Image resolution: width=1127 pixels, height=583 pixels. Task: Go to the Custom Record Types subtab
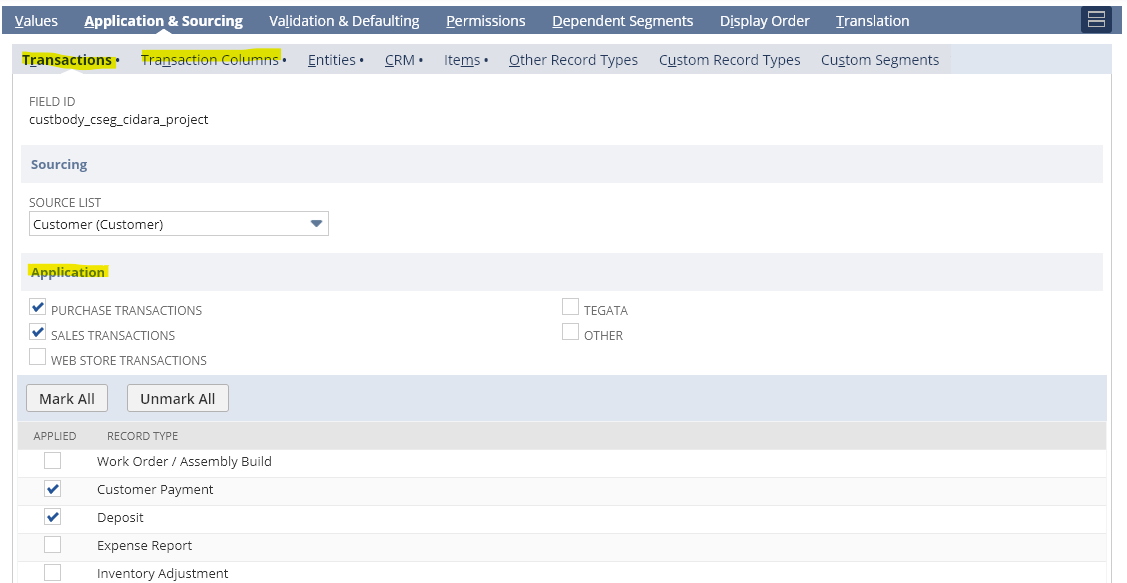coord(729,60)
